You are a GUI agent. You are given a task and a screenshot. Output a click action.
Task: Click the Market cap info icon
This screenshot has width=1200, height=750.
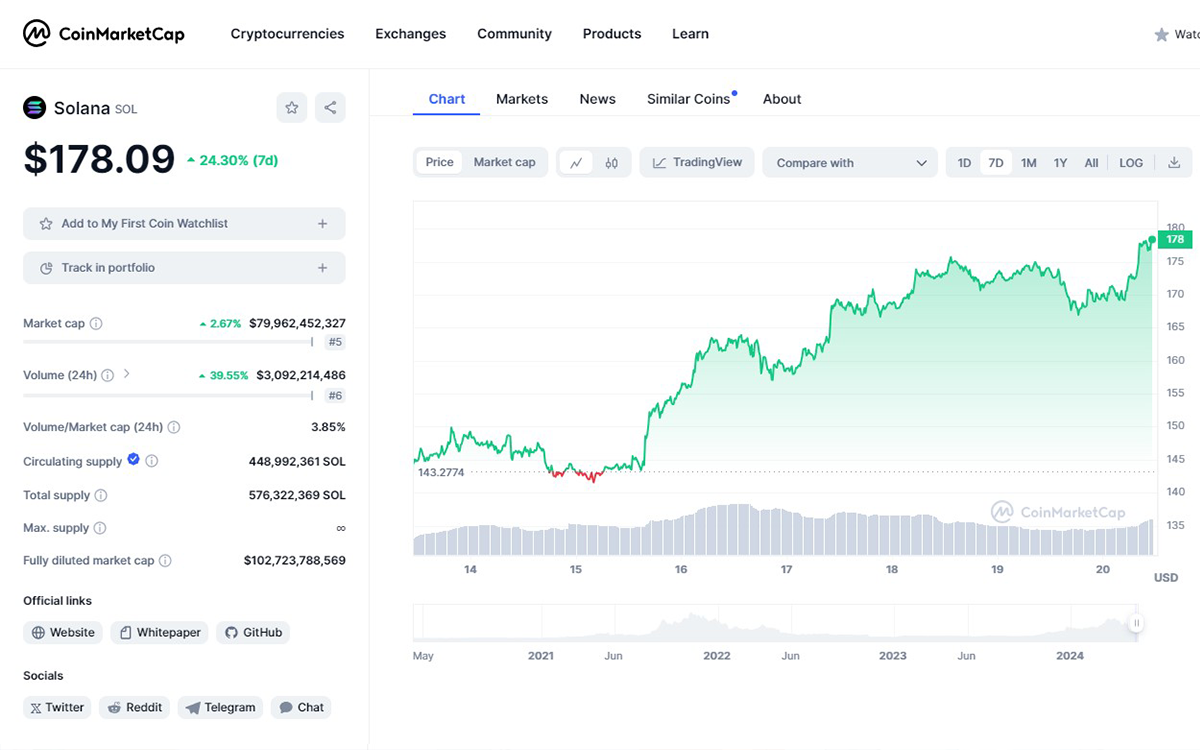click(96, 324)
